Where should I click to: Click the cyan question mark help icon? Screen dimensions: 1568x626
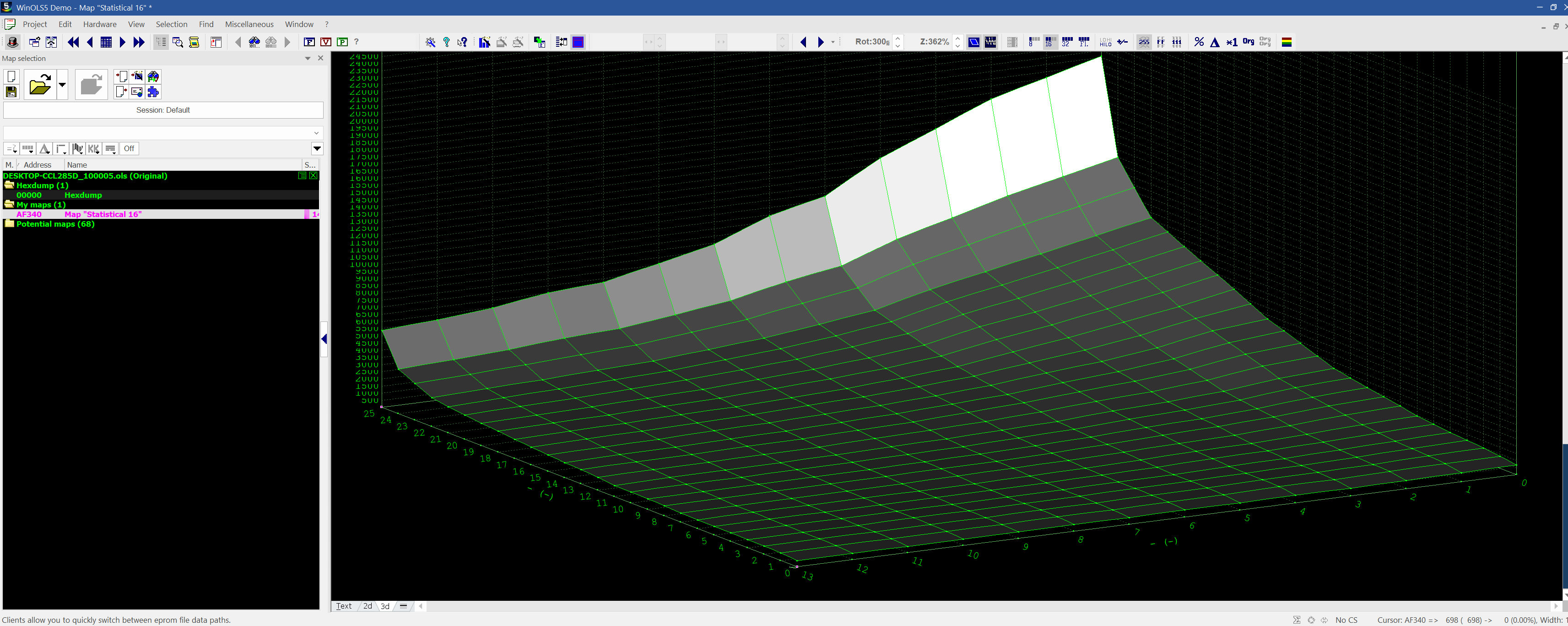pos(446,42)
